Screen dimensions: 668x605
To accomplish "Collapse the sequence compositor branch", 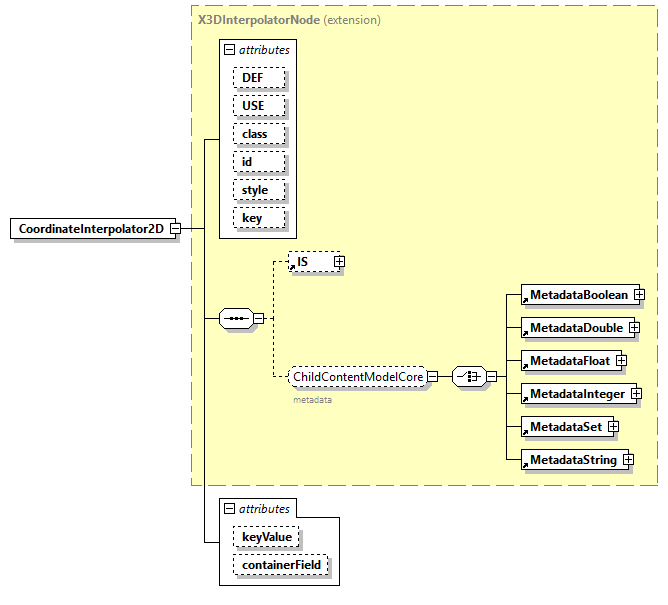I will tap(258, 319).
